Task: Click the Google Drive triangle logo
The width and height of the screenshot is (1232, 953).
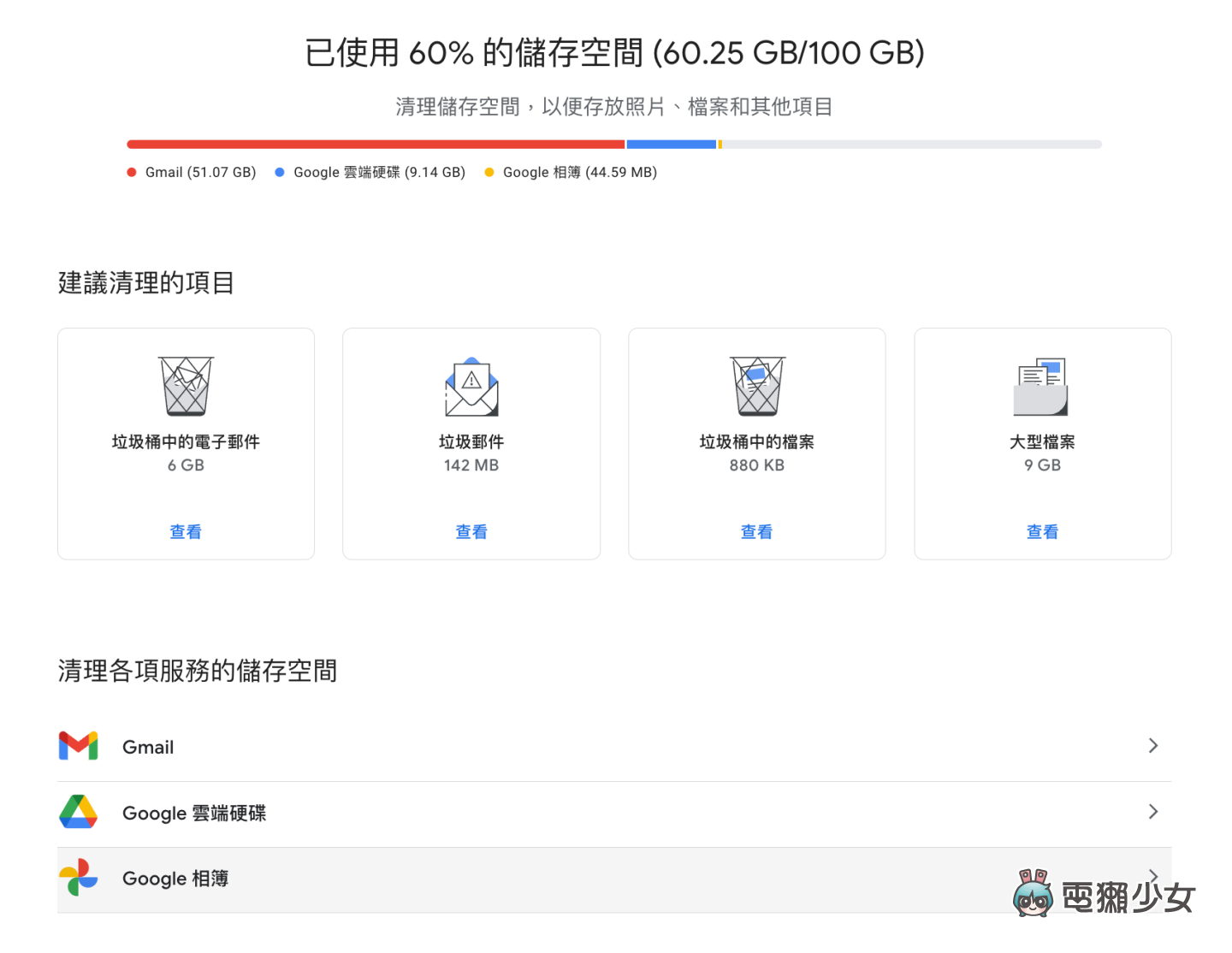Action: click(78, 812)
